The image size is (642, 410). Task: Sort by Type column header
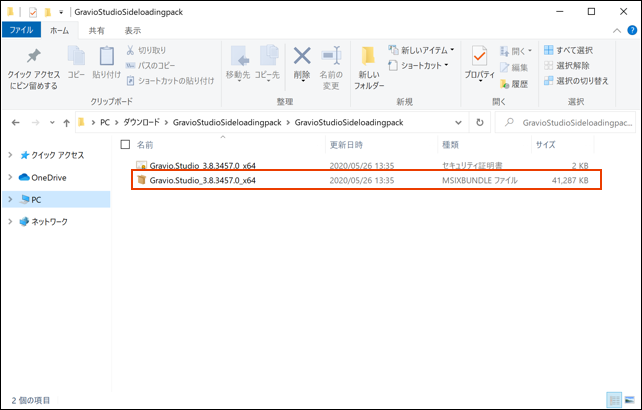450,145
